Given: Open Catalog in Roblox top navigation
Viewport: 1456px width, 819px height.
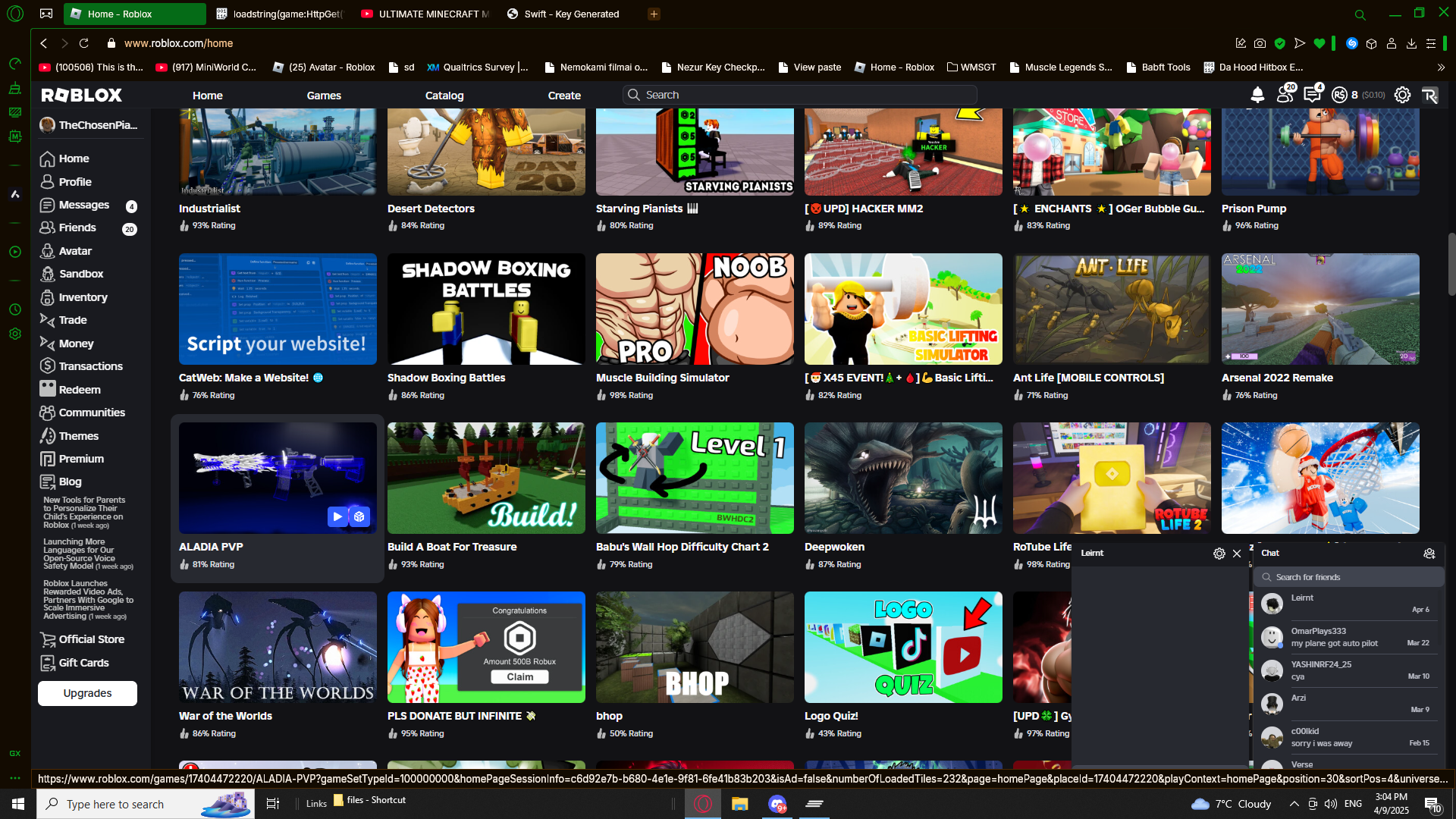Looking at the screenshot, I should pos(444,96).
